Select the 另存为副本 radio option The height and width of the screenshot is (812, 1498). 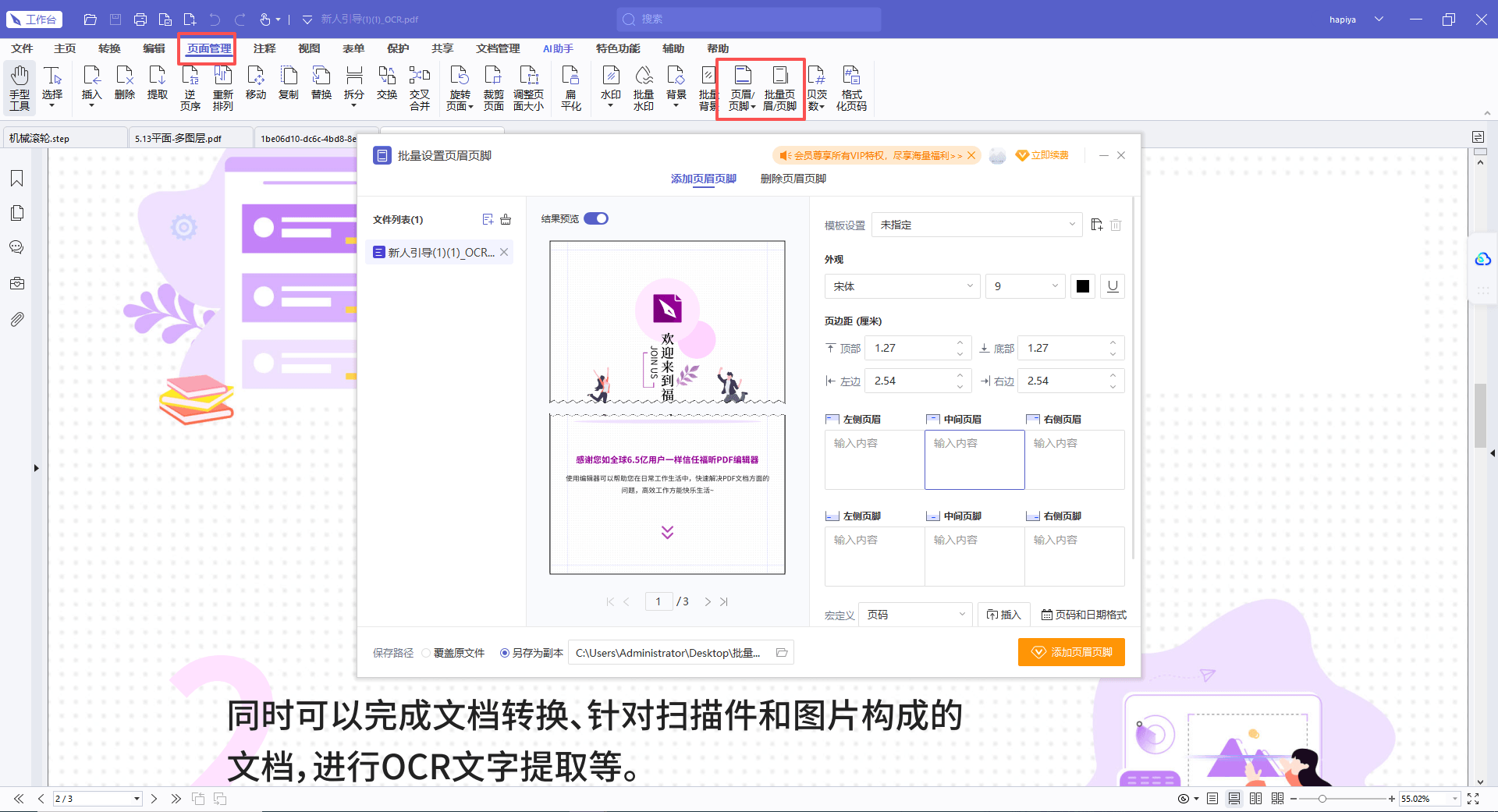click(505, 653)
